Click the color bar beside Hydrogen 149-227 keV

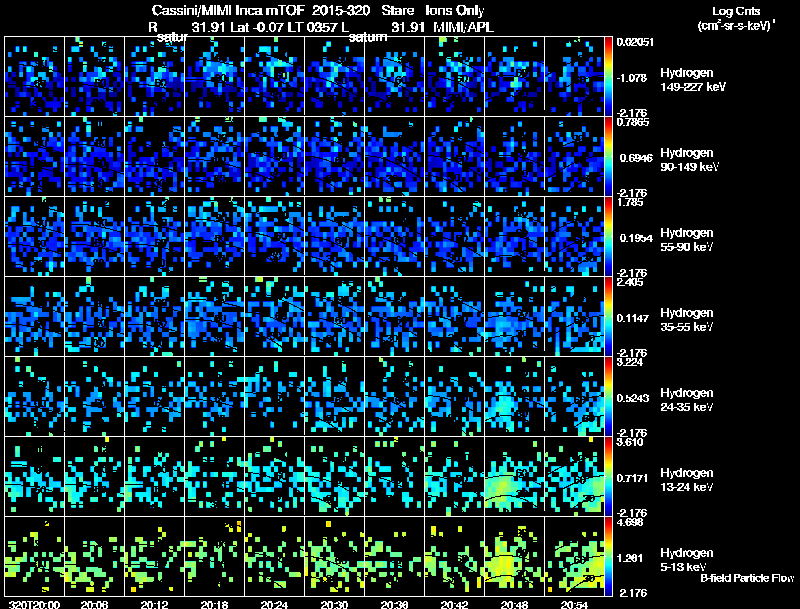click(x=608, y=77)
